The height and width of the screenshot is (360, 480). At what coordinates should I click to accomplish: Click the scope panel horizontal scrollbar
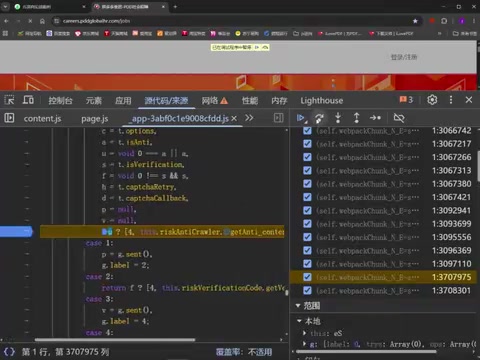tap(366, 351)
